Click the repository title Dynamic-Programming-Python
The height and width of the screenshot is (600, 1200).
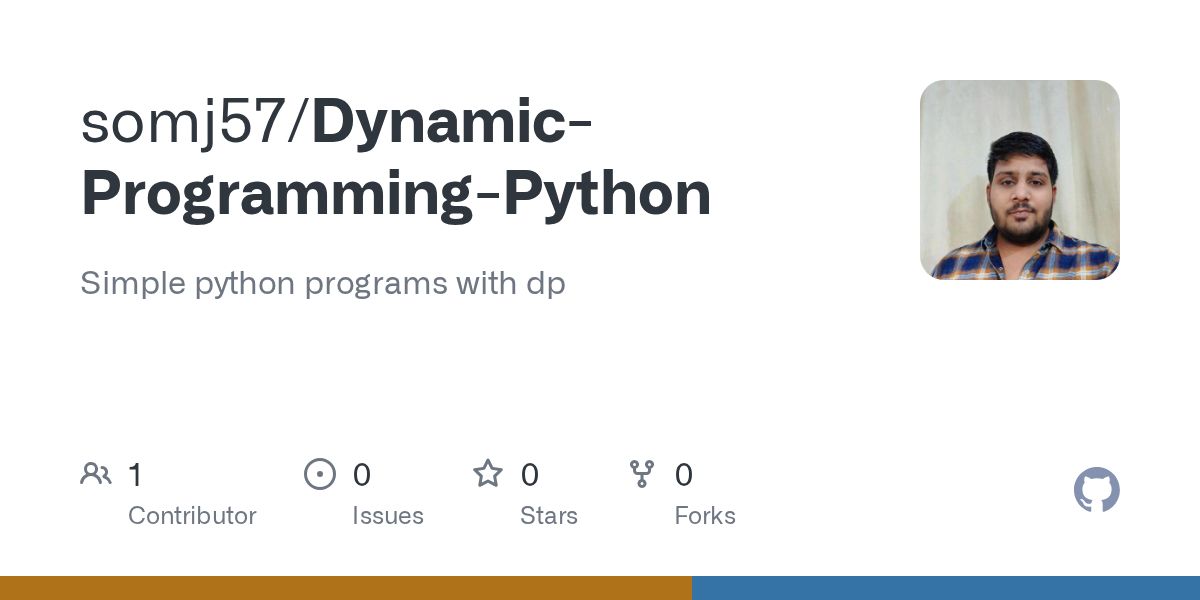coord(396,158)
